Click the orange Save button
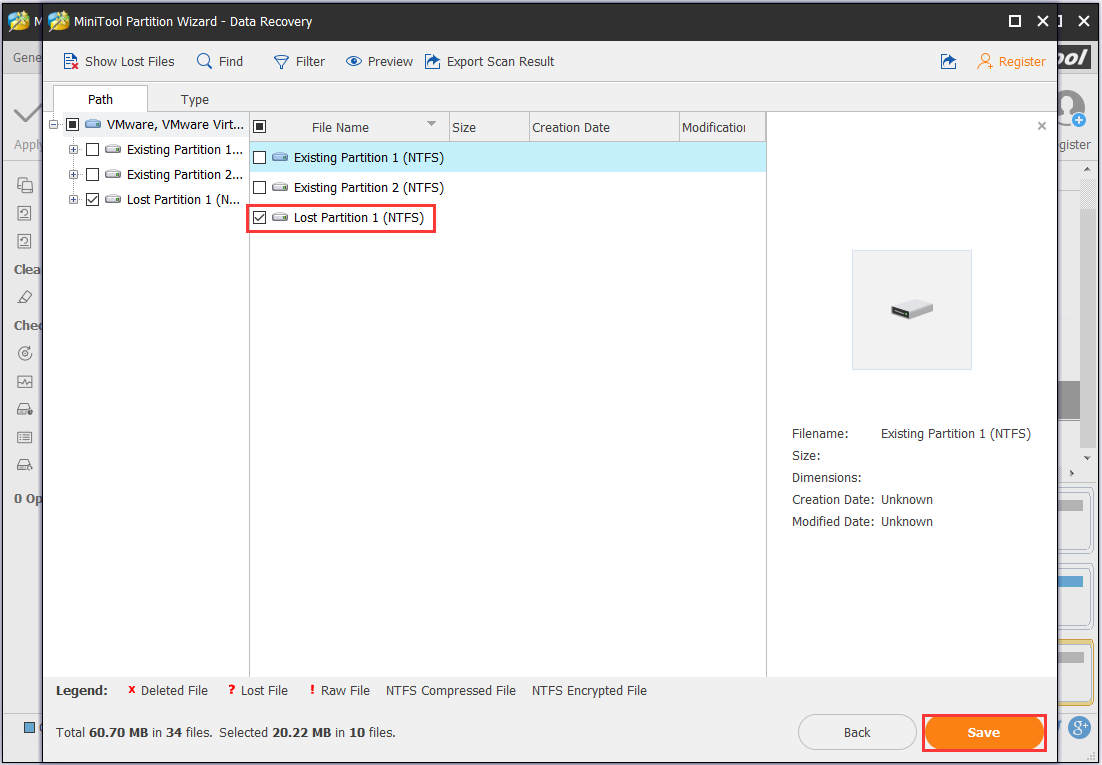Screen dimensions: 1102x765 tap(984, 733)
